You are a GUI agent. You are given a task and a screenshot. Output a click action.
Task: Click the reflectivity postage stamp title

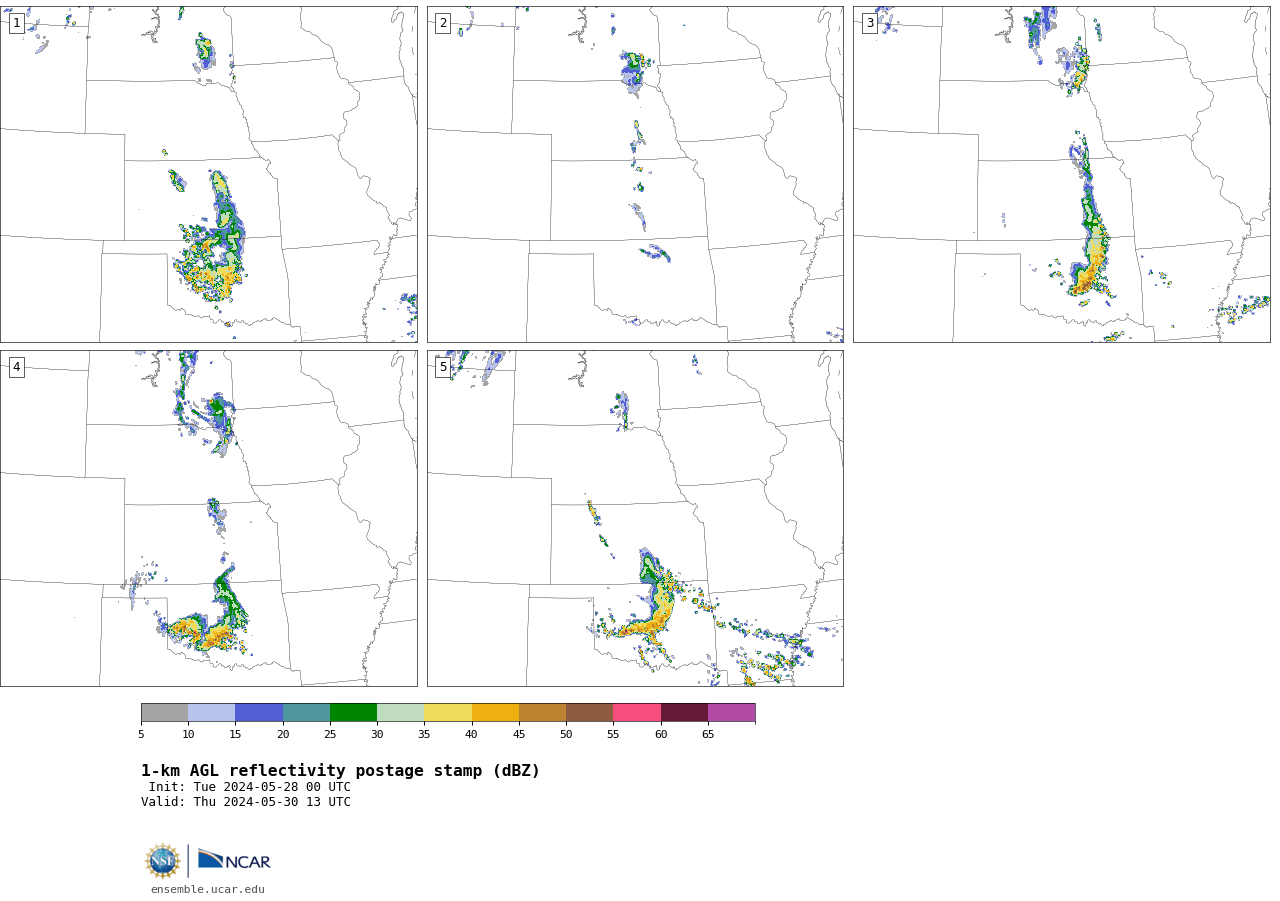(340, 771)
